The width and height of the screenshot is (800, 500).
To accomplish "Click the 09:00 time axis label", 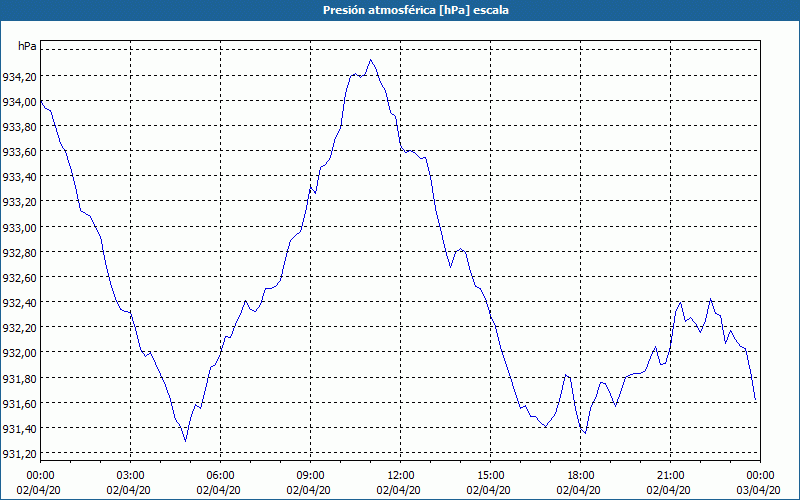I will click(x=311, y=476).
